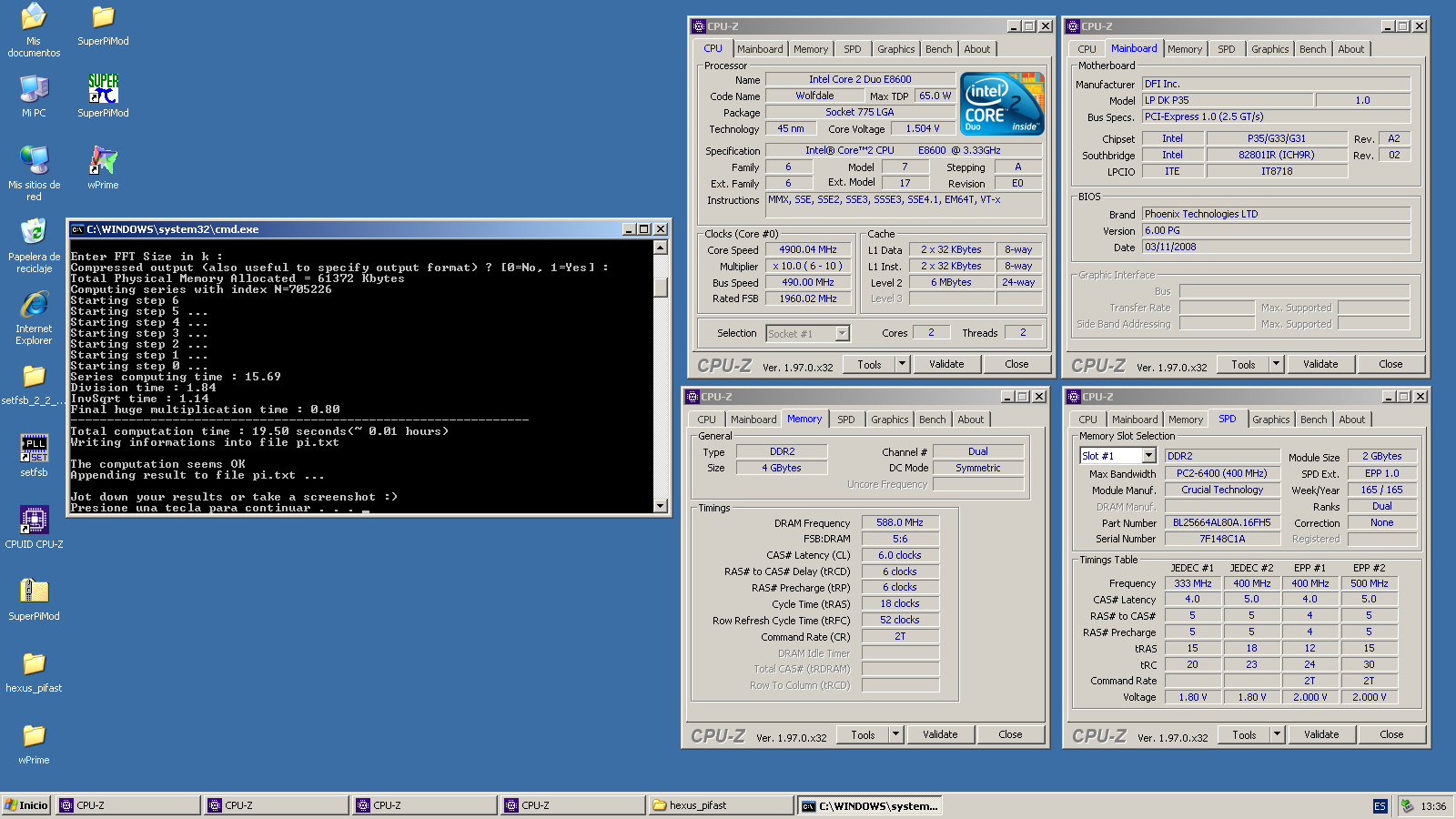This screenshot has height=819, width=1456.
Task: Open About tab in SPD window
Action: (x=1352, y=420)
